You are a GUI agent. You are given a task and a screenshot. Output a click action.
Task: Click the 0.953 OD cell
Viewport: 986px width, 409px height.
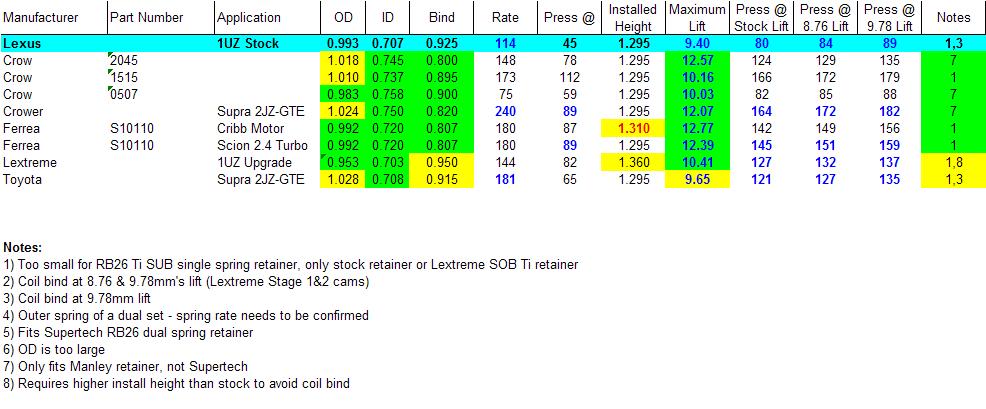[x=342, y=163]
